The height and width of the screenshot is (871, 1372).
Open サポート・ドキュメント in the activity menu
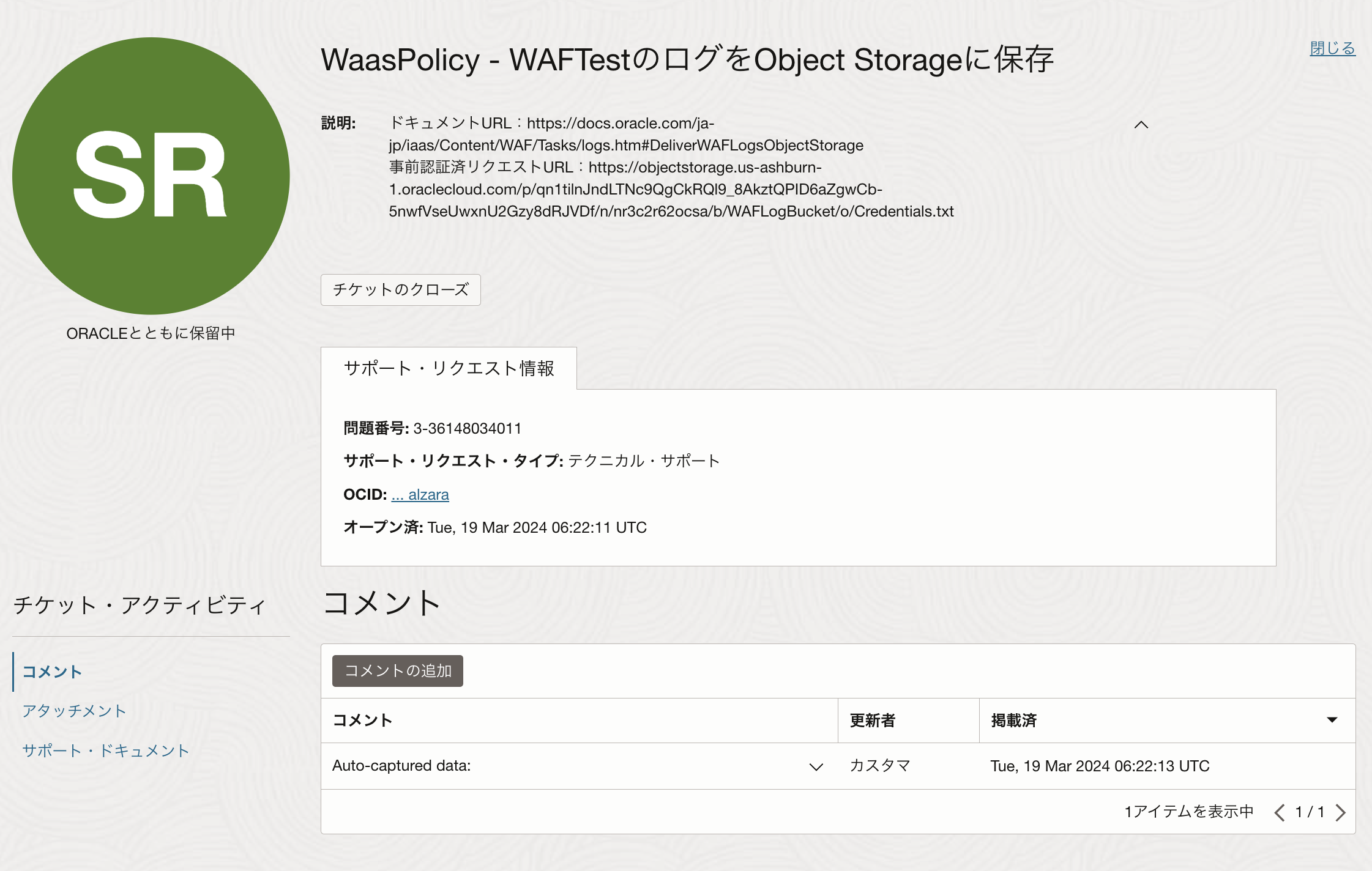[106, 751]
